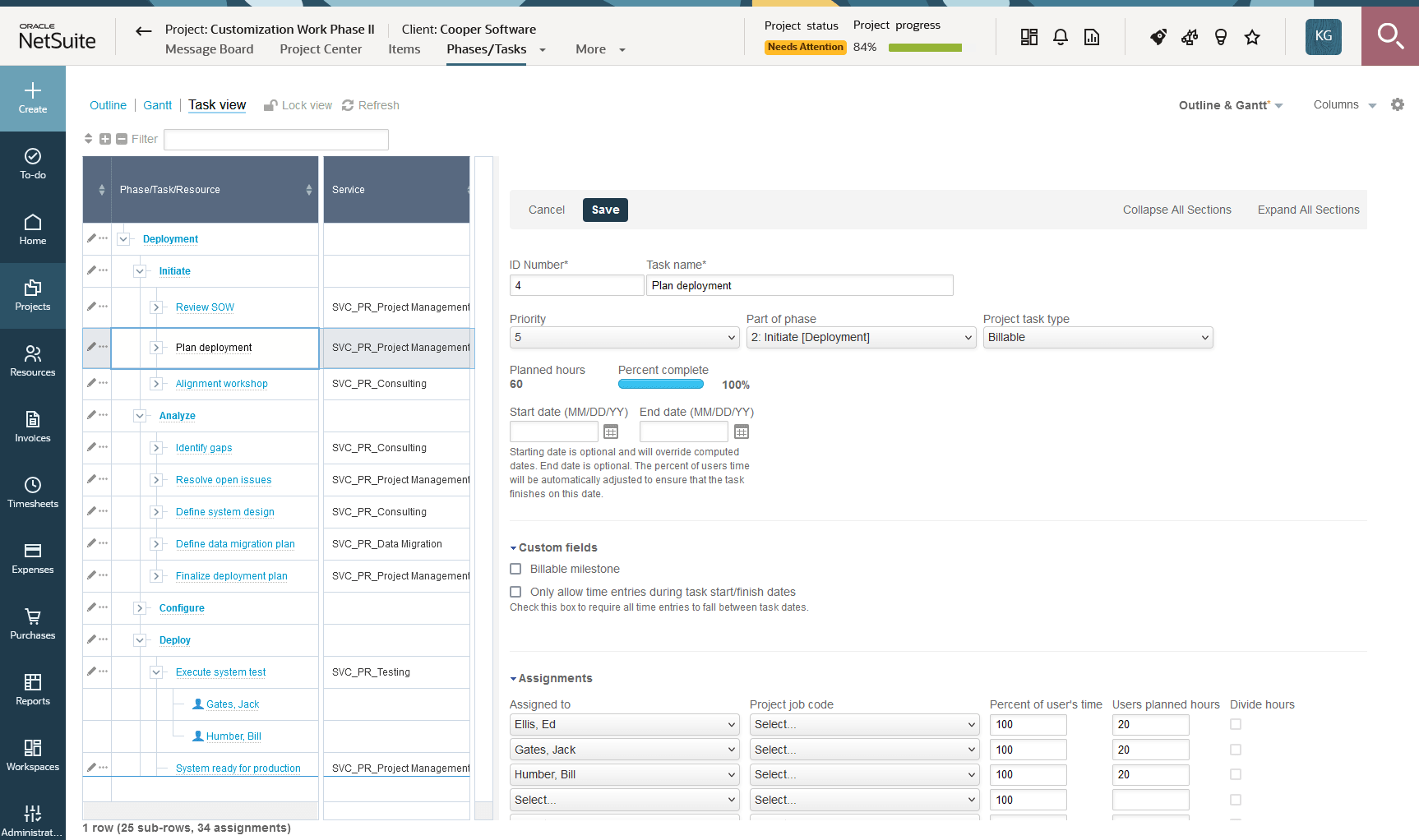Open Workspaces in the sidebar
The width and height of the screenshot is (1419, 840).
[x=33, y=755]
